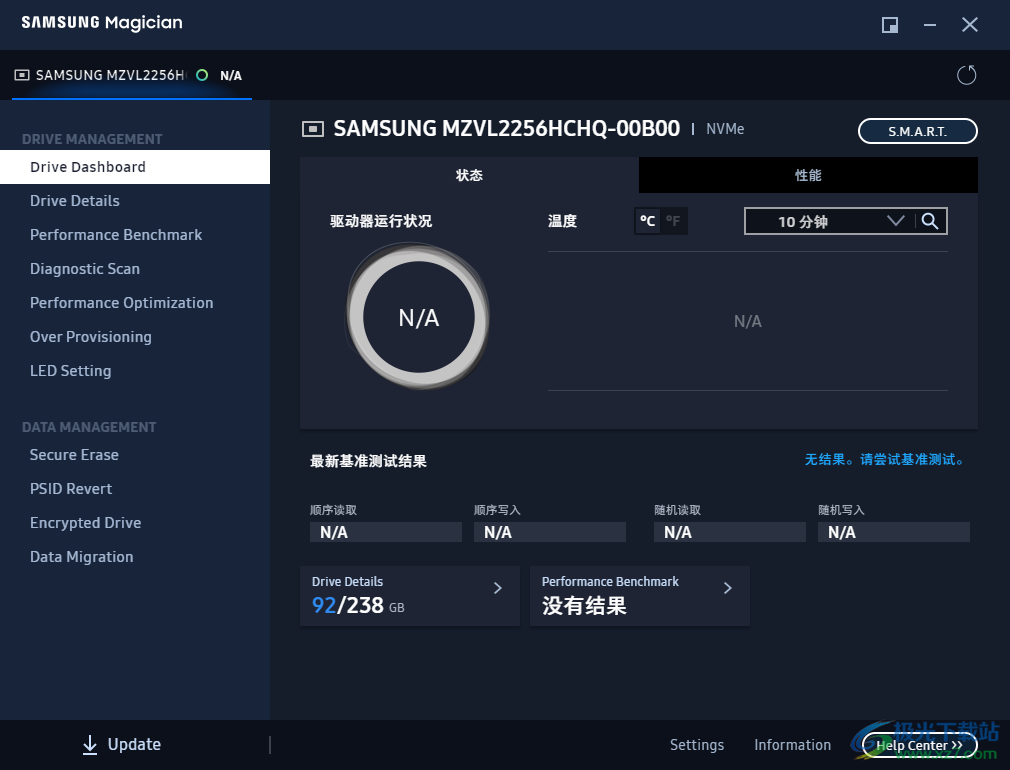This screenshot has height=770, width=1010.
Task: Click the 最新基准测试结果 heading
Action: pyautogui.click(x=368, y=461)
